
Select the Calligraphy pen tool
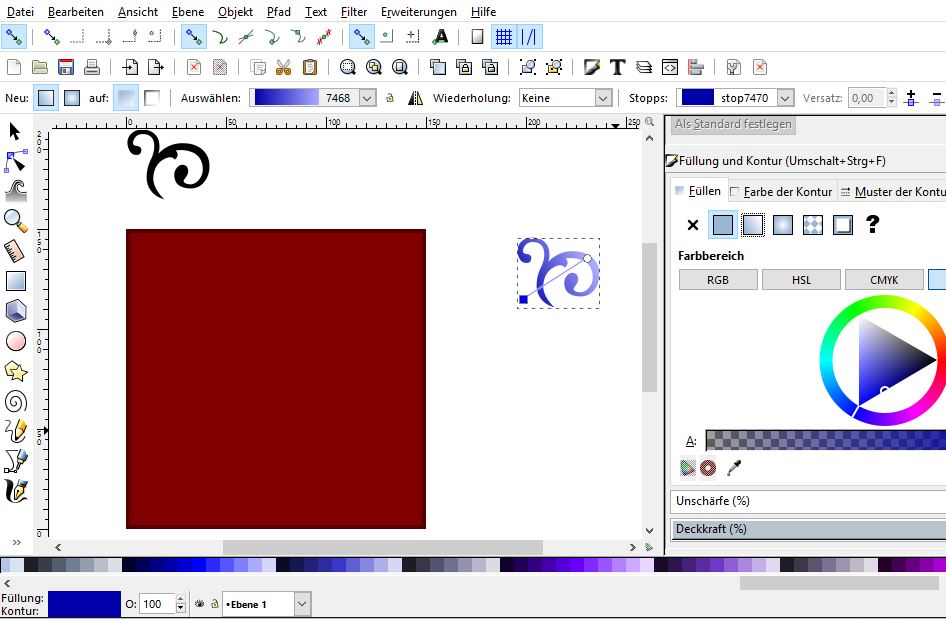(15, 491)
